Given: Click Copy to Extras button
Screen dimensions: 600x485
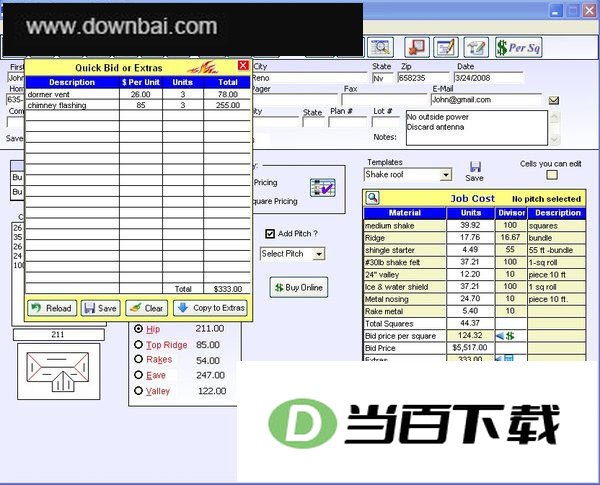Looking at the screenshot, I should point(210,308).
